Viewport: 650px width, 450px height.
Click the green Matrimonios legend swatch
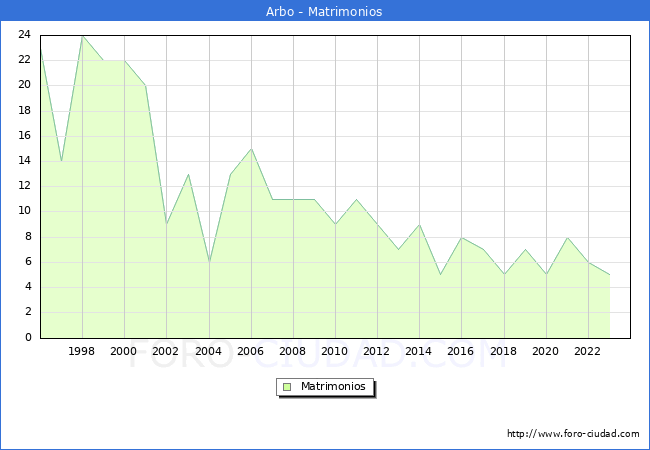[x=287, y=387]
